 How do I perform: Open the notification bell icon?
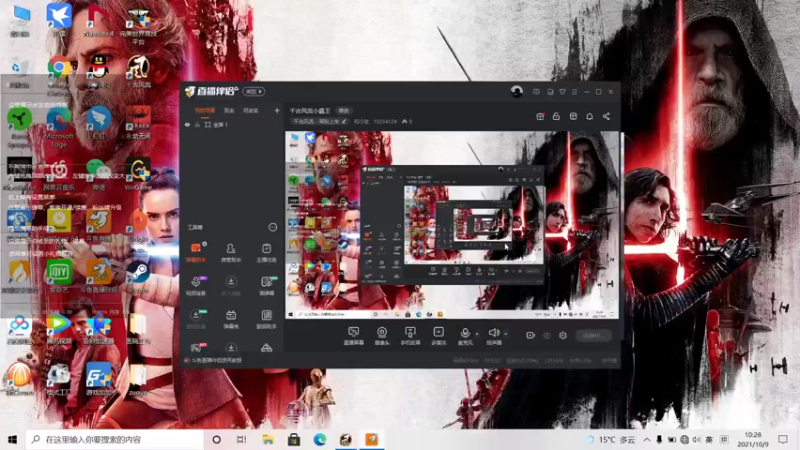click(x=589, y=116)
